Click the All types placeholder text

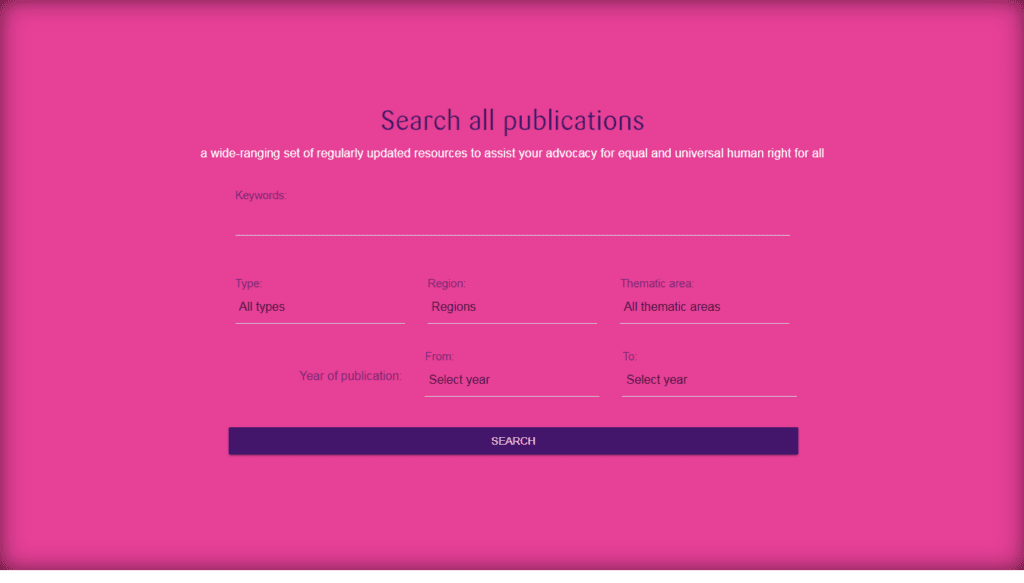[262, 307]
